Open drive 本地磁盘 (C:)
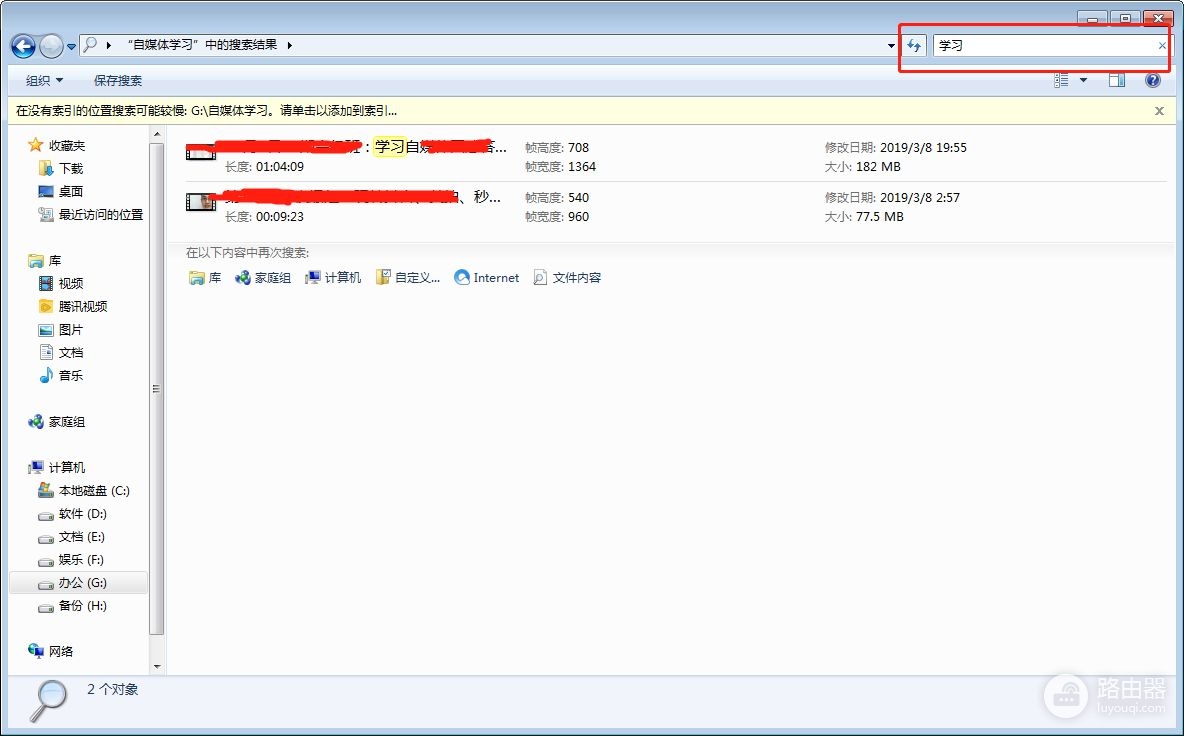This screenshot has height=736, width=1184. pos(84,491)
